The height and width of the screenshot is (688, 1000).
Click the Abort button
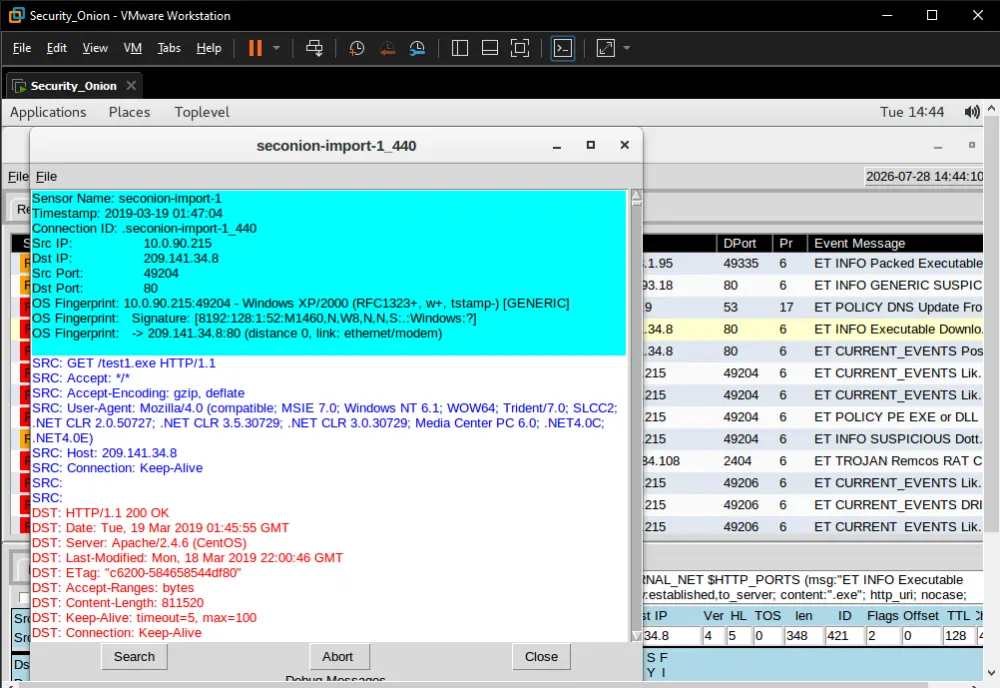(x=337, y=657)
